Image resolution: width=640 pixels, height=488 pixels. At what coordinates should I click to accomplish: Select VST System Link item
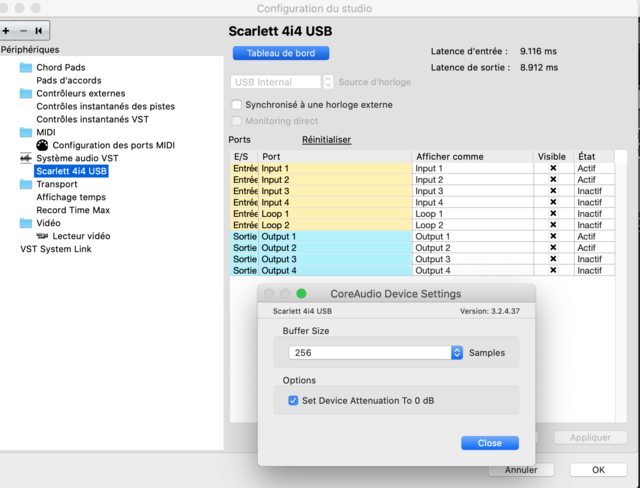[56, 249]
